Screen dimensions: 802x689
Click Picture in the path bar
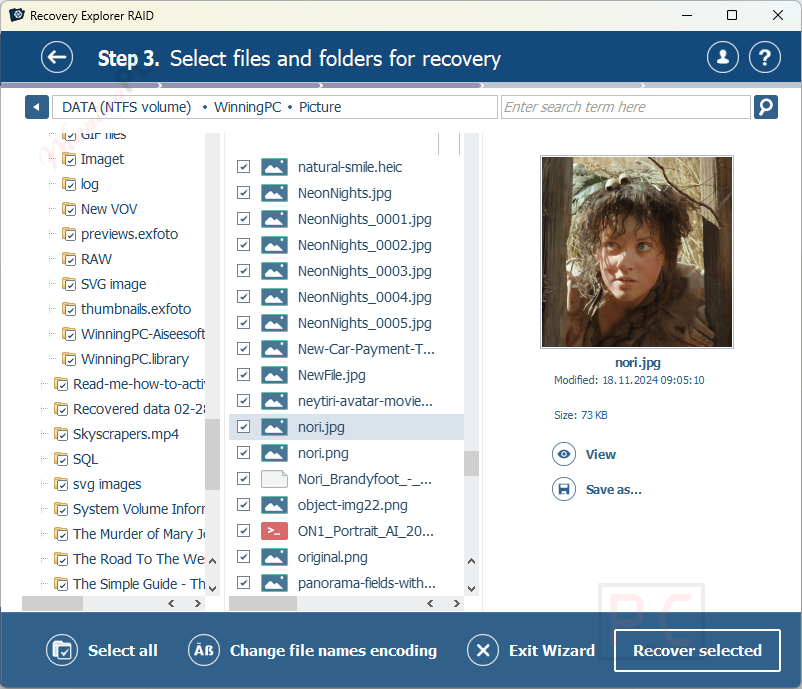[320, 107]
